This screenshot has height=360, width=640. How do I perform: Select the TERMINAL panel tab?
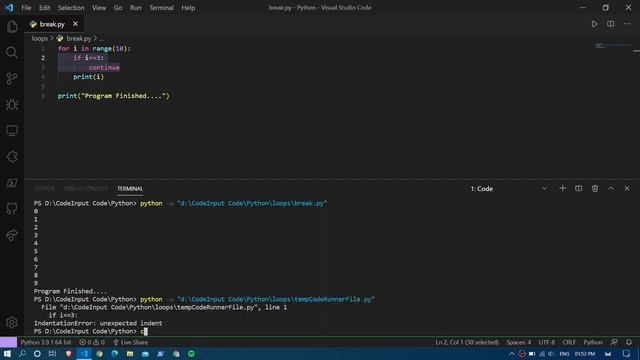click(130, 189)
